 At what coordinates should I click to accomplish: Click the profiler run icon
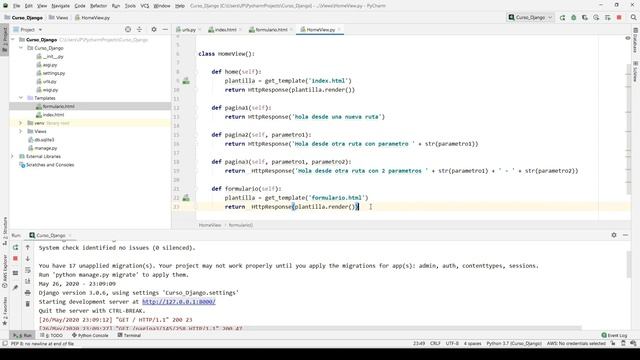click(596, 18)
